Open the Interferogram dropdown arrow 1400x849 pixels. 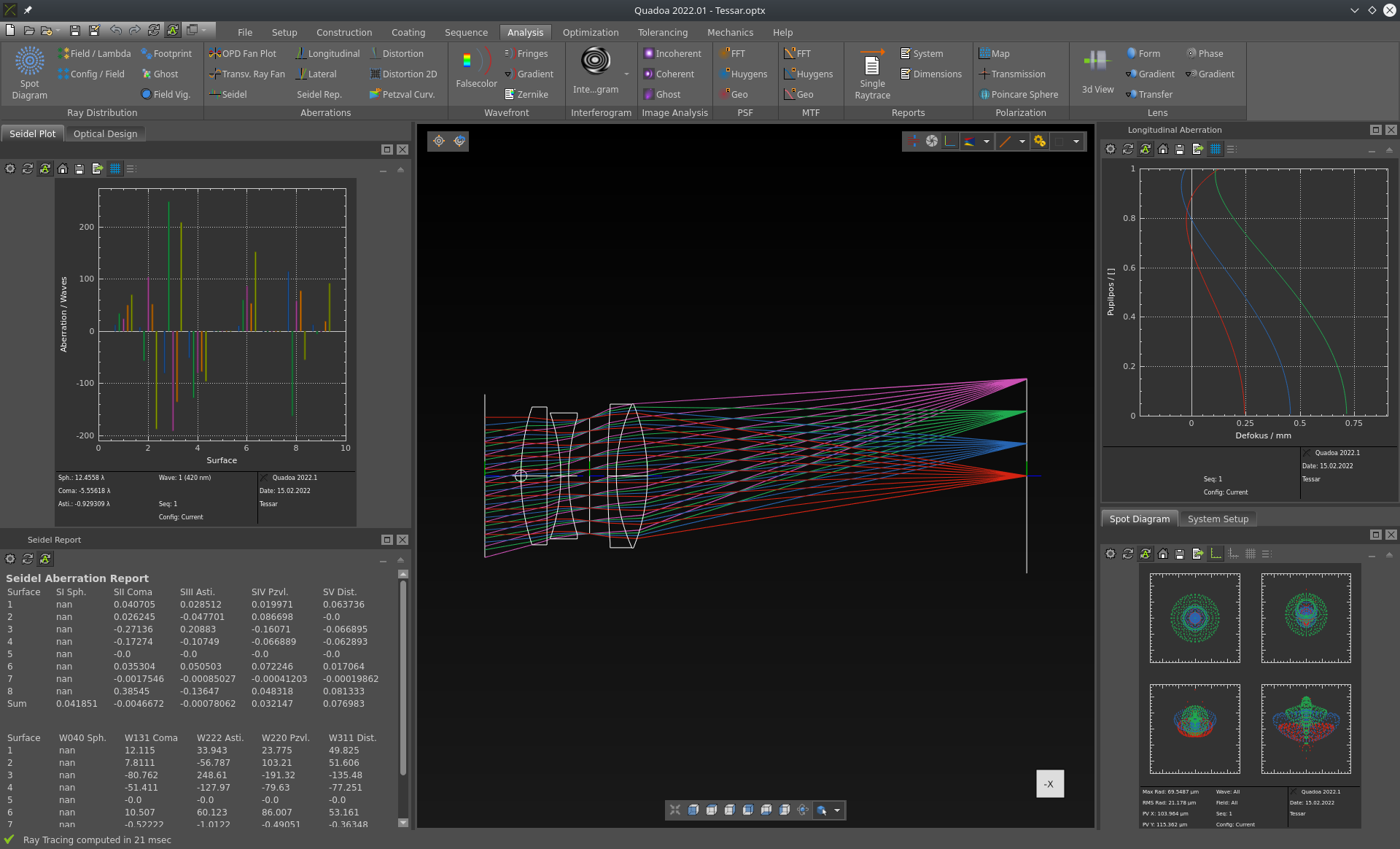click(x=626, y=74)
